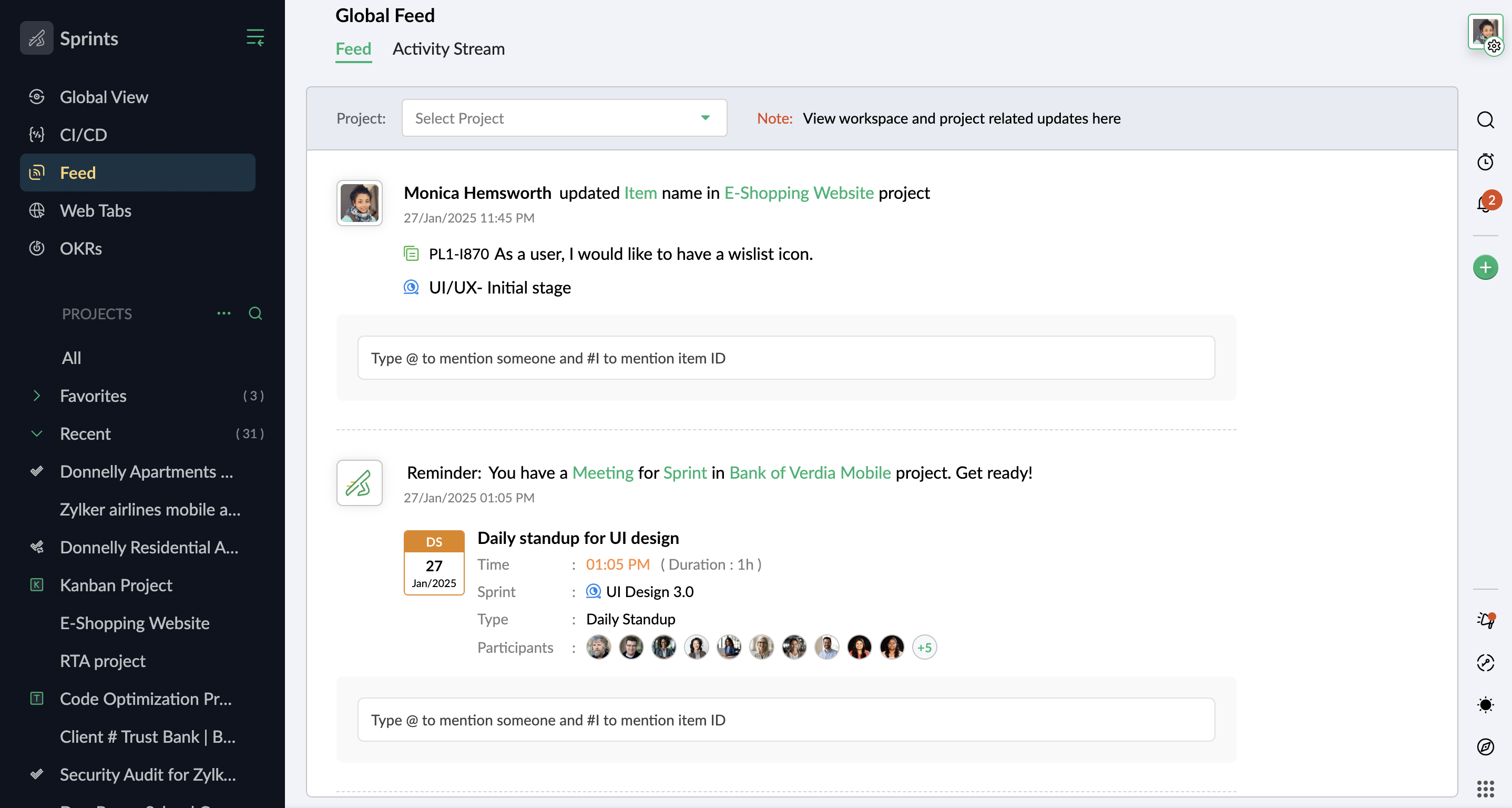Open the Bank of Verdia Mobile link
The width and height of the screenshot is (1512, 808).
point(810,473)
